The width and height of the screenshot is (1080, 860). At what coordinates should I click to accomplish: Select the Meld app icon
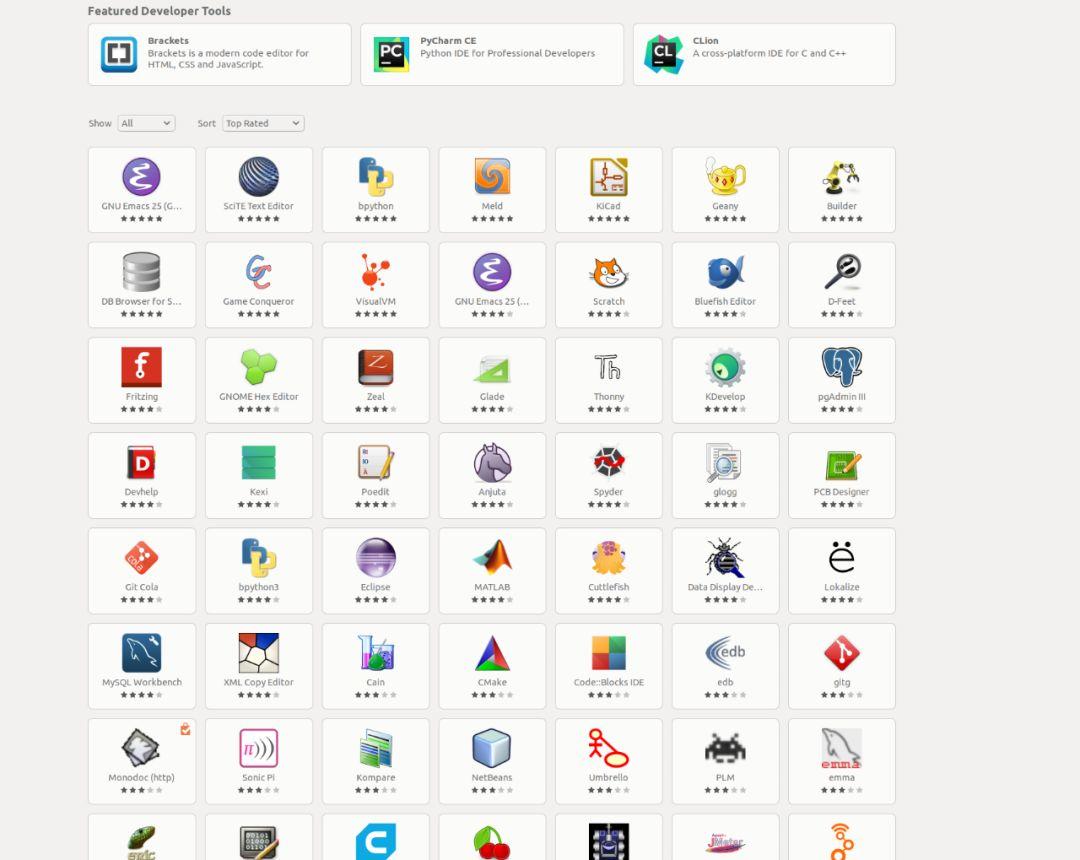pos(492,176)
